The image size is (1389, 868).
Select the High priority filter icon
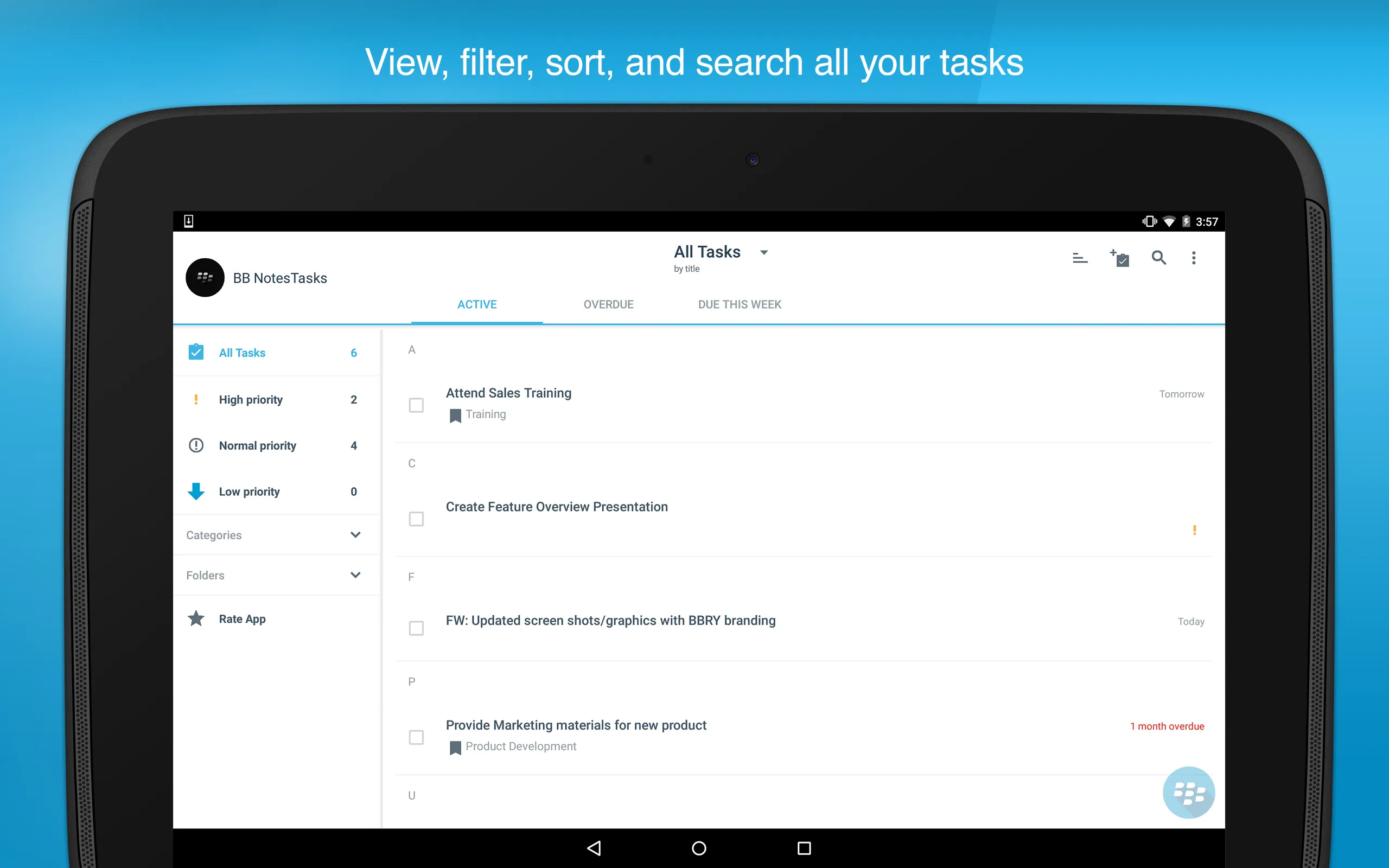click(x=196, y=399)
